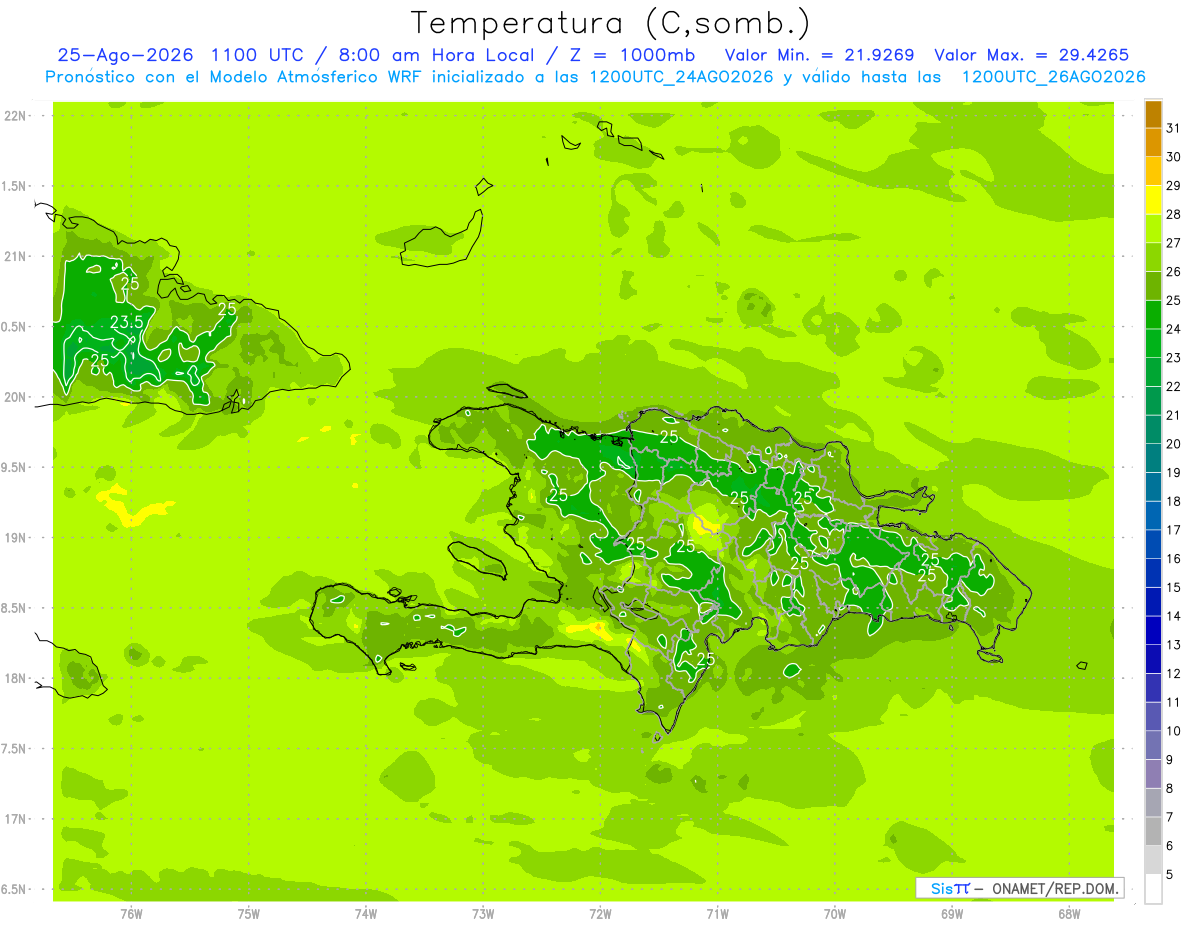Click the "9.5N" latitude label
1200x927 pixels.
point(13,467)
